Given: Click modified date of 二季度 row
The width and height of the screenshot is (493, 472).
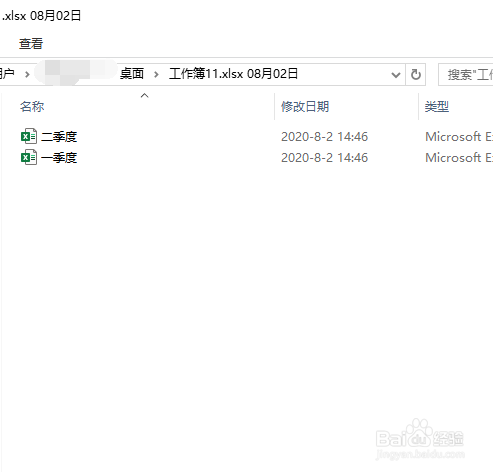Looking at the screenshot, I should coord(324,137).
